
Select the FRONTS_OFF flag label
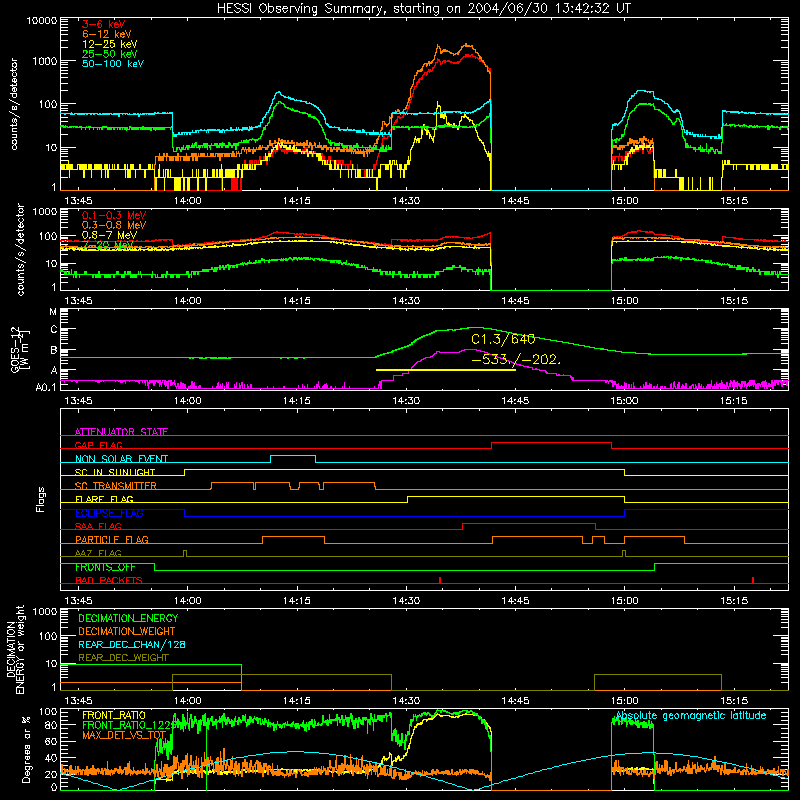click(x=105, y=567)
